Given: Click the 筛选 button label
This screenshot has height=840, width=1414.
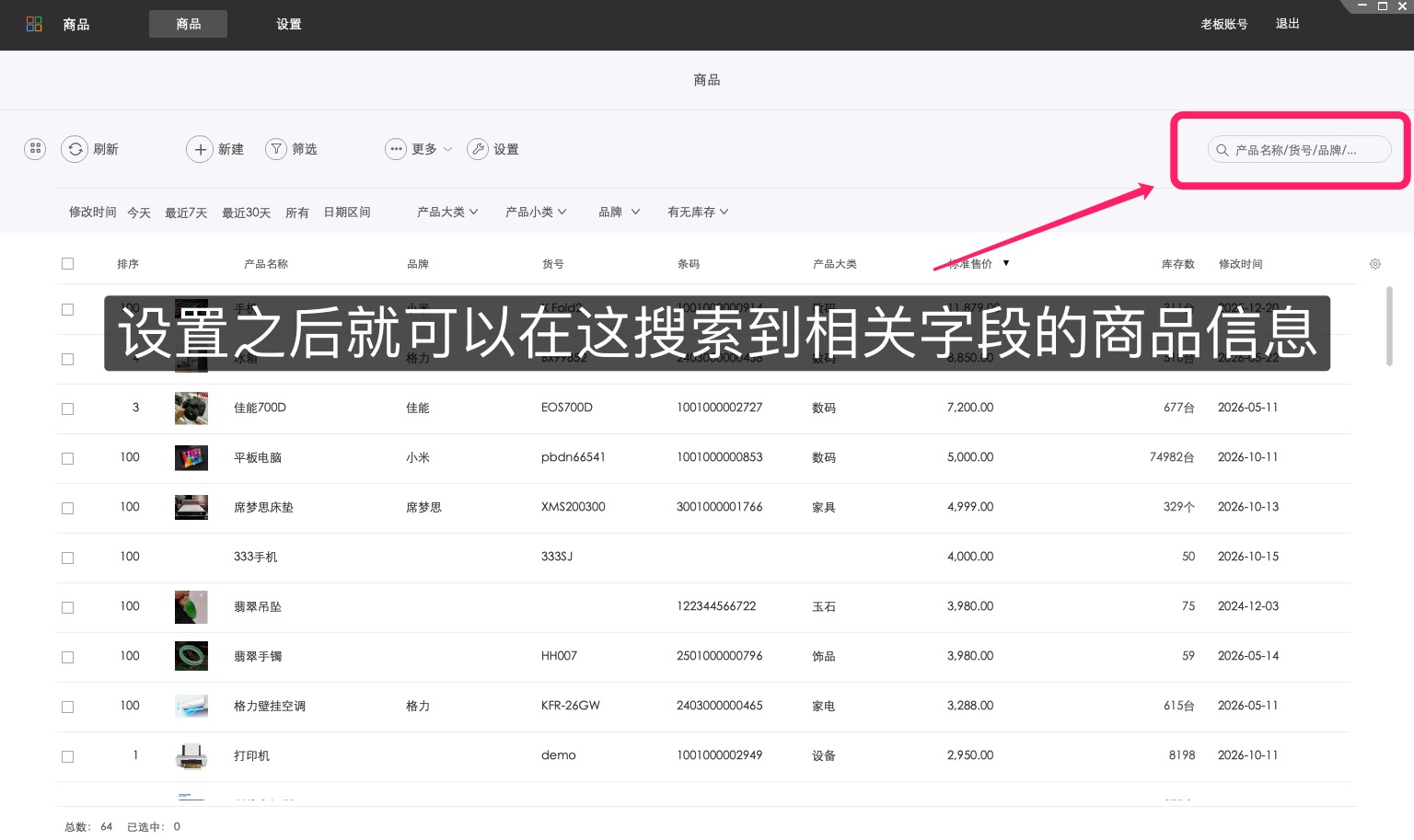Looking at the screenshot, I should [305, 149].
